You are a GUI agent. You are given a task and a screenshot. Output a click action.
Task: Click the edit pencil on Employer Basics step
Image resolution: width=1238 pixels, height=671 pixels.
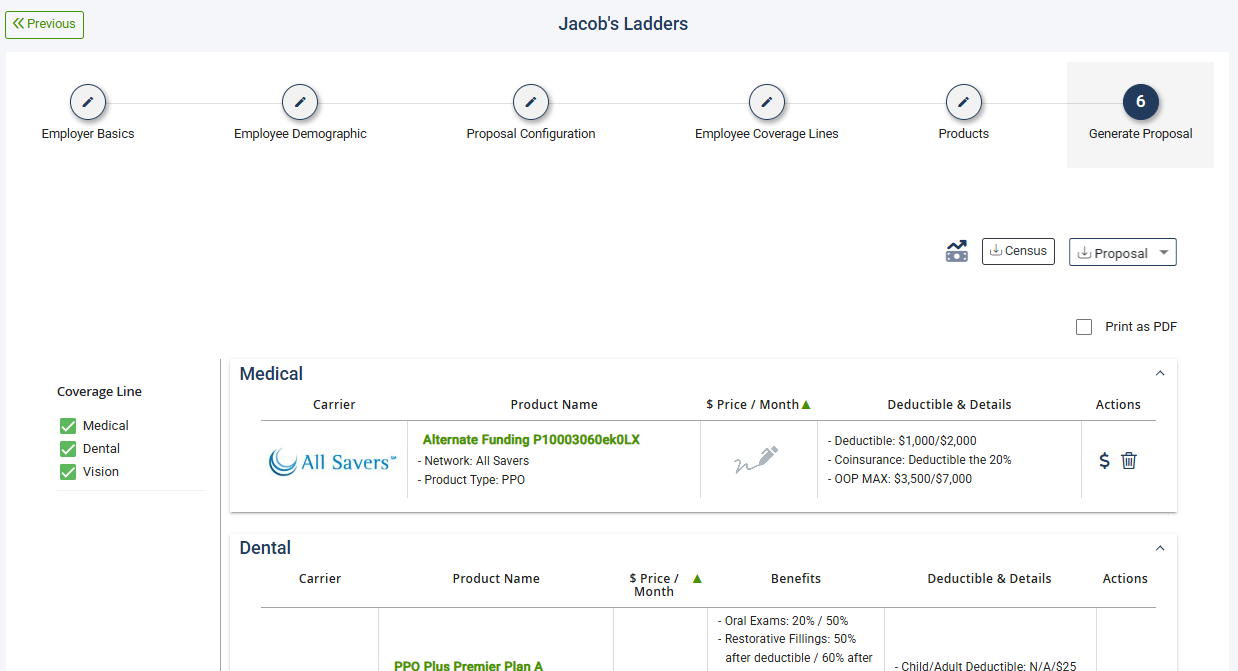pyautogui.click(x=87, y=102)
